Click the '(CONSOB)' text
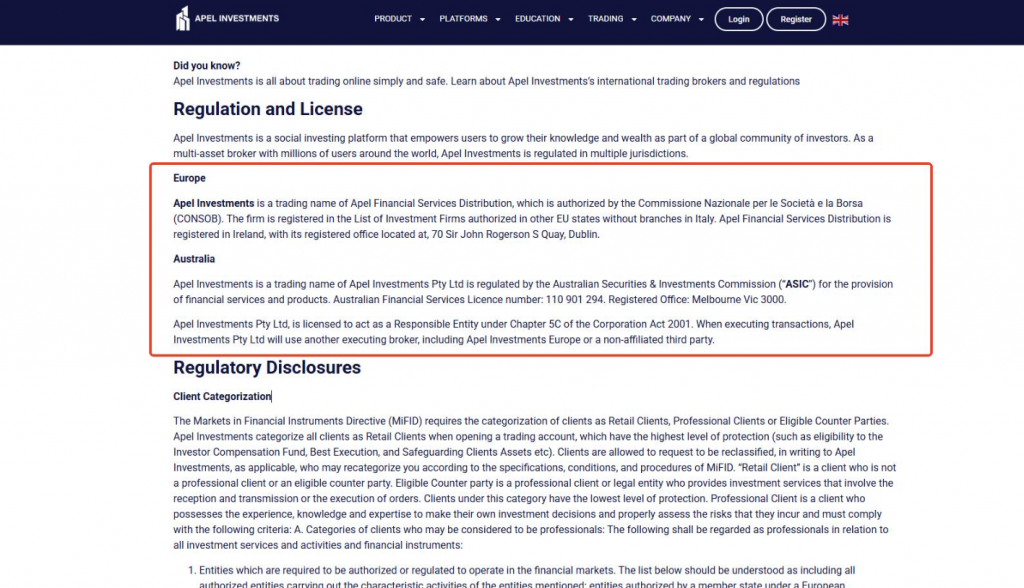The width and height of the screenshot is (1024, 588). point(198,219)
